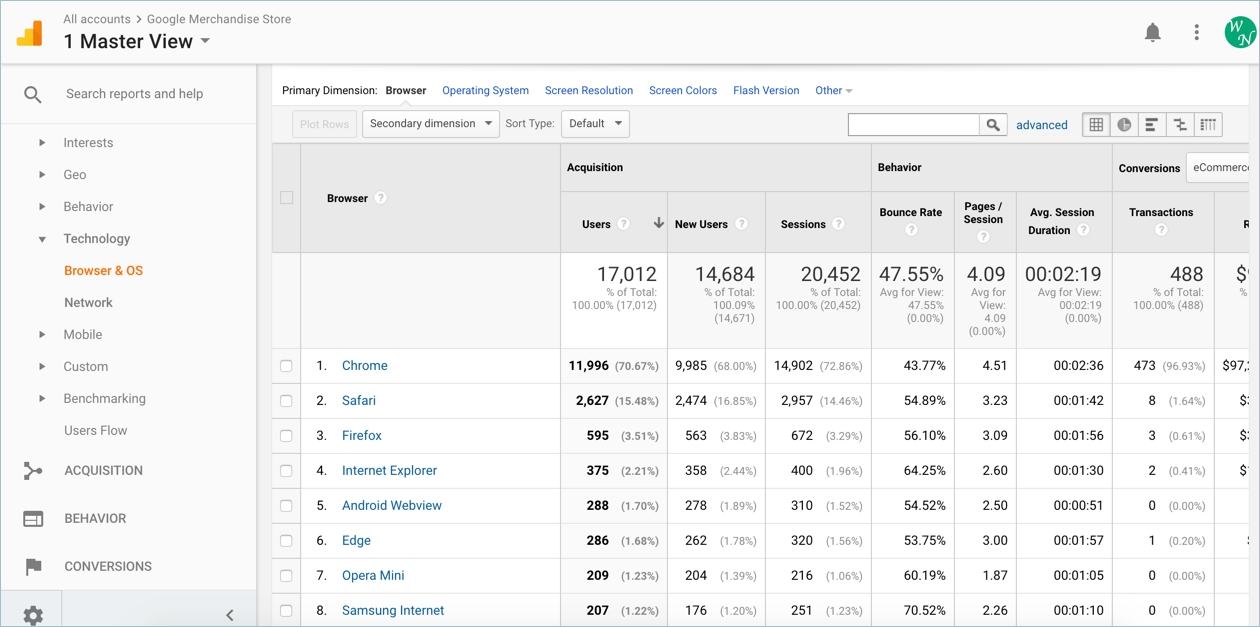Click help icon under Bounce Rate
Screen dimensions: 1260x627
[911, 231]
